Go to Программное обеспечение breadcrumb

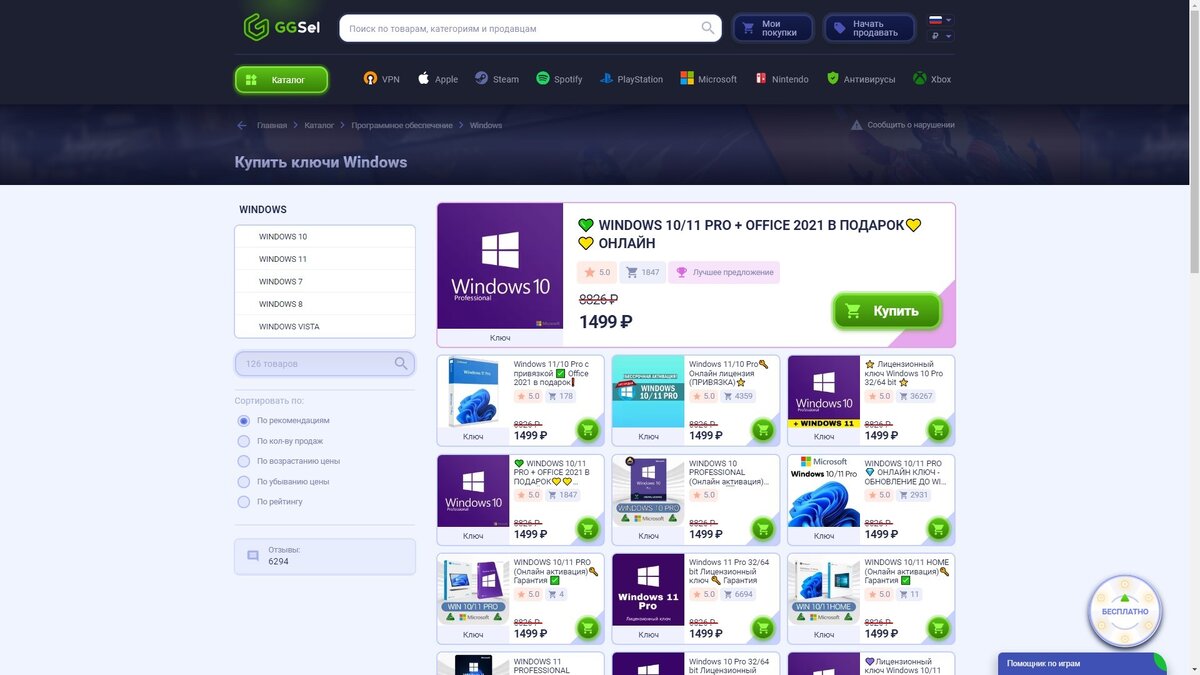click(402, 126)
